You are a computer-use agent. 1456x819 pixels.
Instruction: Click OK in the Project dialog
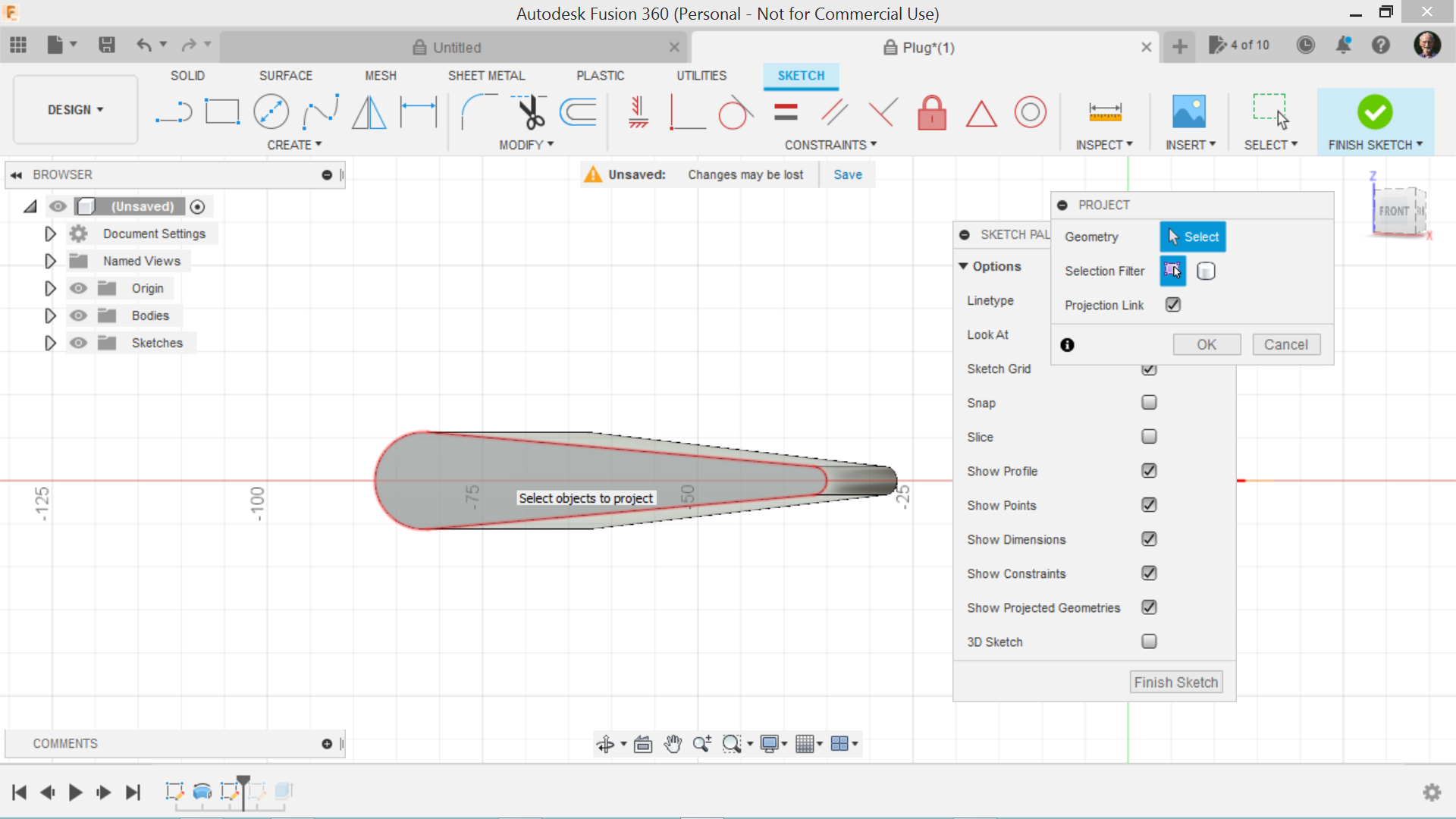(1207, 344)
